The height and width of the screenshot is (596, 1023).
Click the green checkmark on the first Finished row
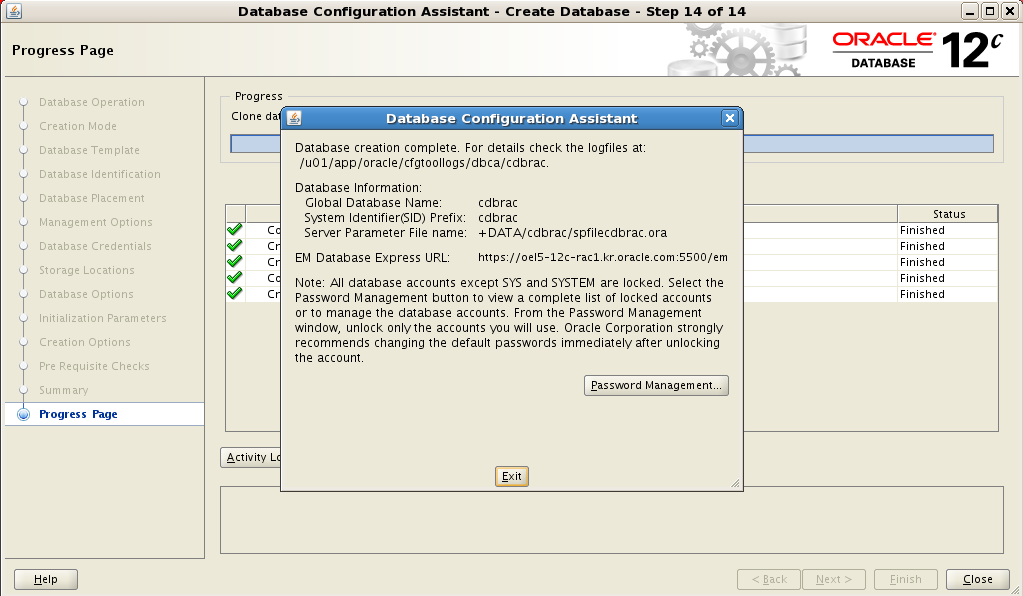[x=233, y=229]
